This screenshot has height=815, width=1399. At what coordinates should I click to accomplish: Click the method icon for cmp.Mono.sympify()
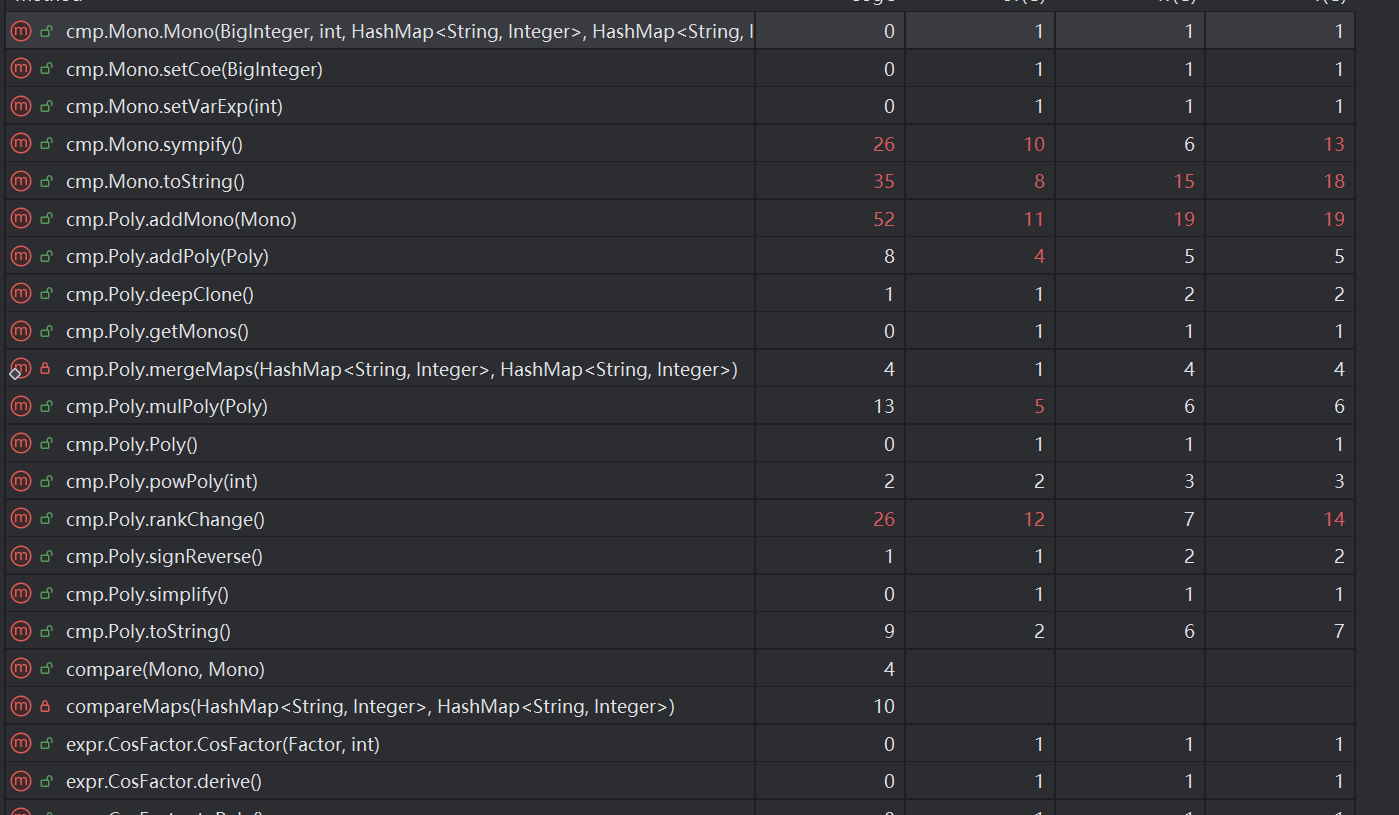pos(20,144)
